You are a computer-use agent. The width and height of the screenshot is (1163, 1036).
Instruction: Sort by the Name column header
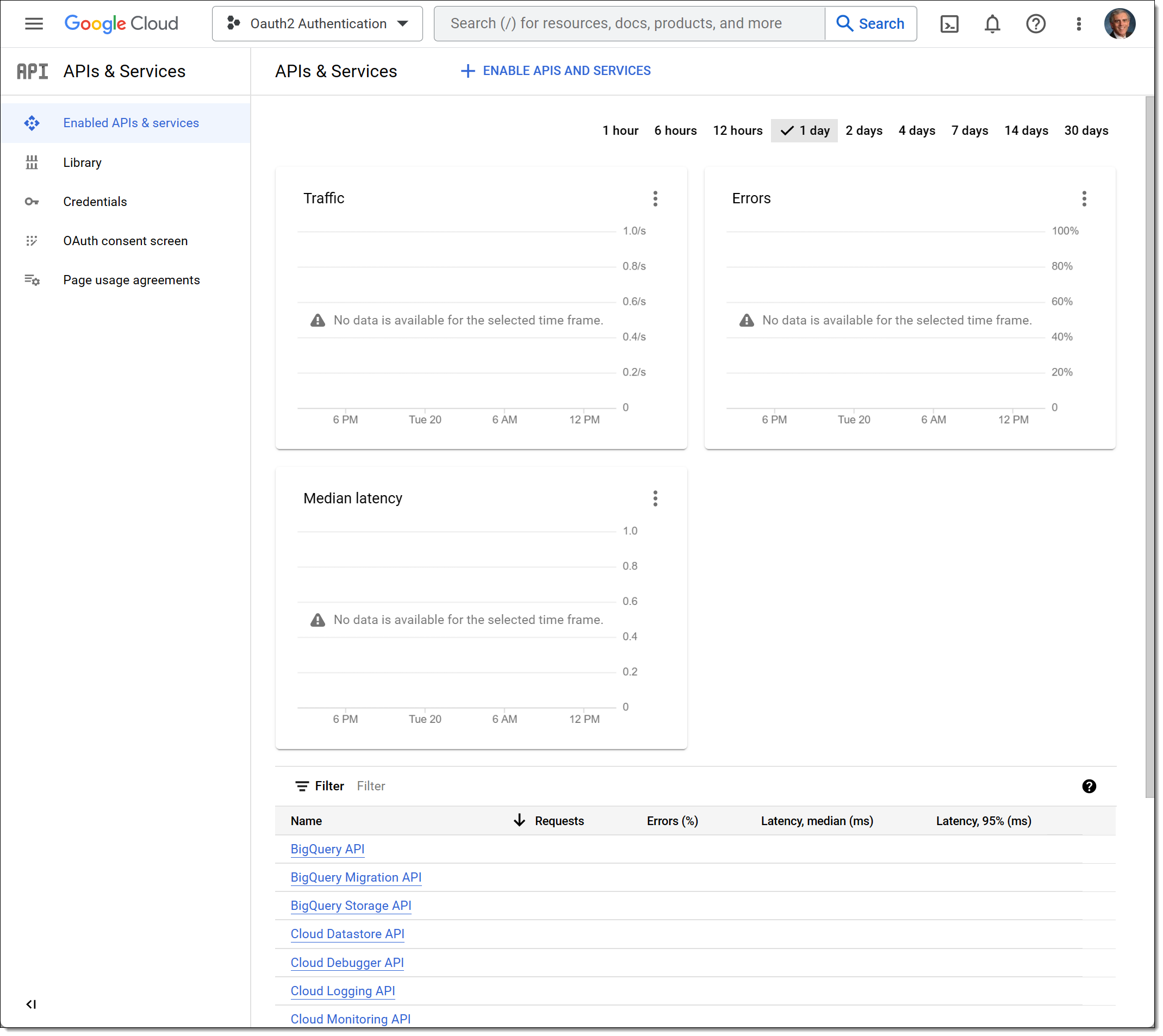[x=306, y=821]
